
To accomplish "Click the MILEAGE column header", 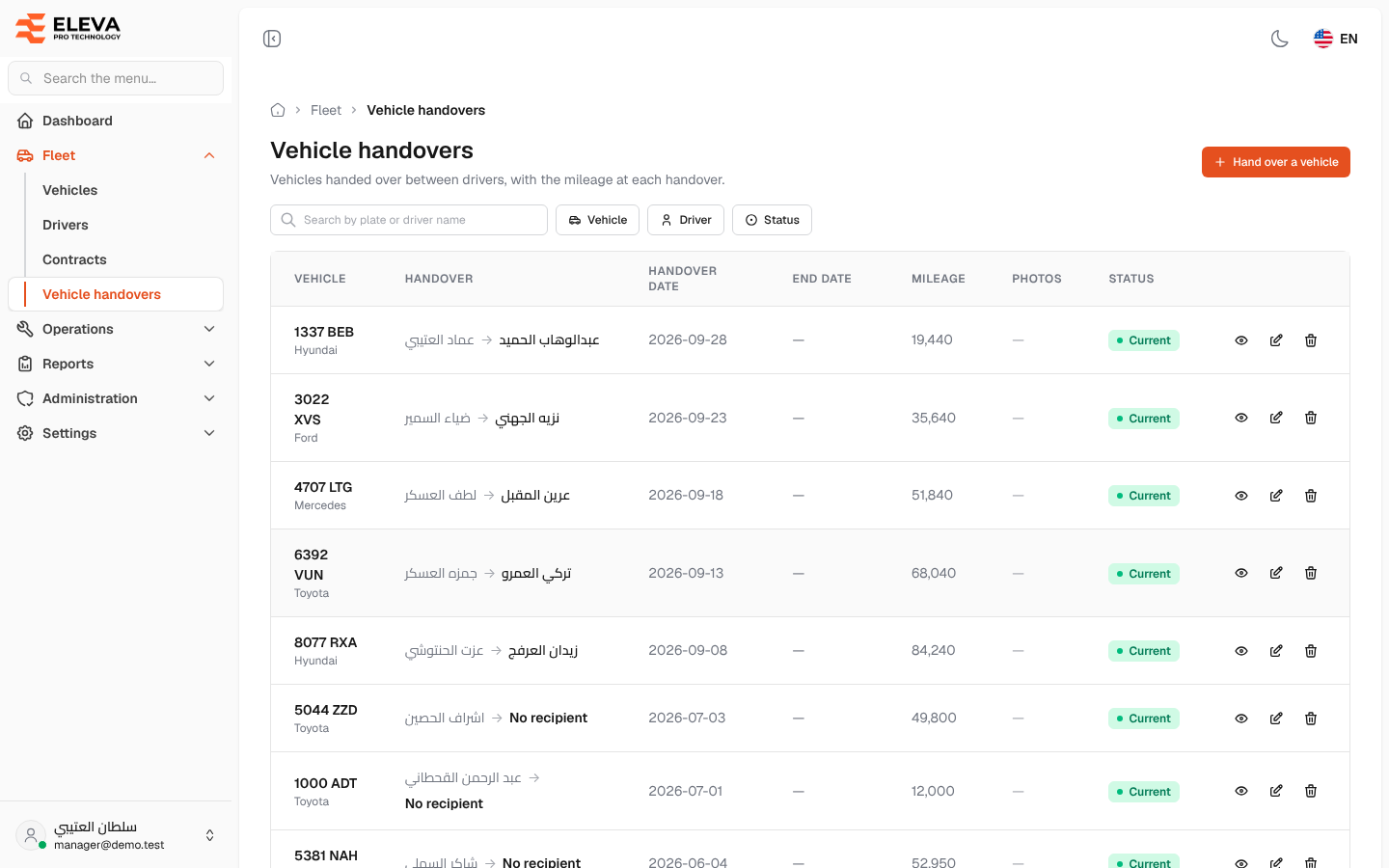I will (939, 279).
